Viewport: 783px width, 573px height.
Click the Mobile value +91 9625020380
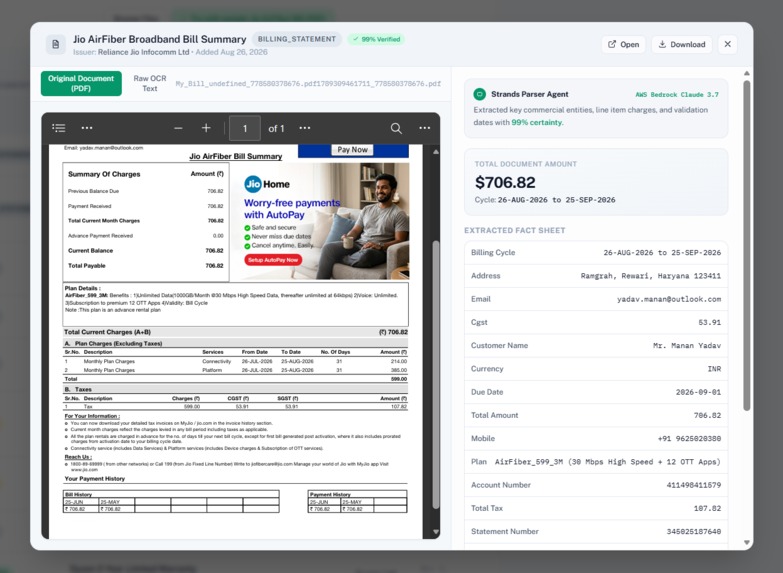pyautogui.click(x=689, y=439)
